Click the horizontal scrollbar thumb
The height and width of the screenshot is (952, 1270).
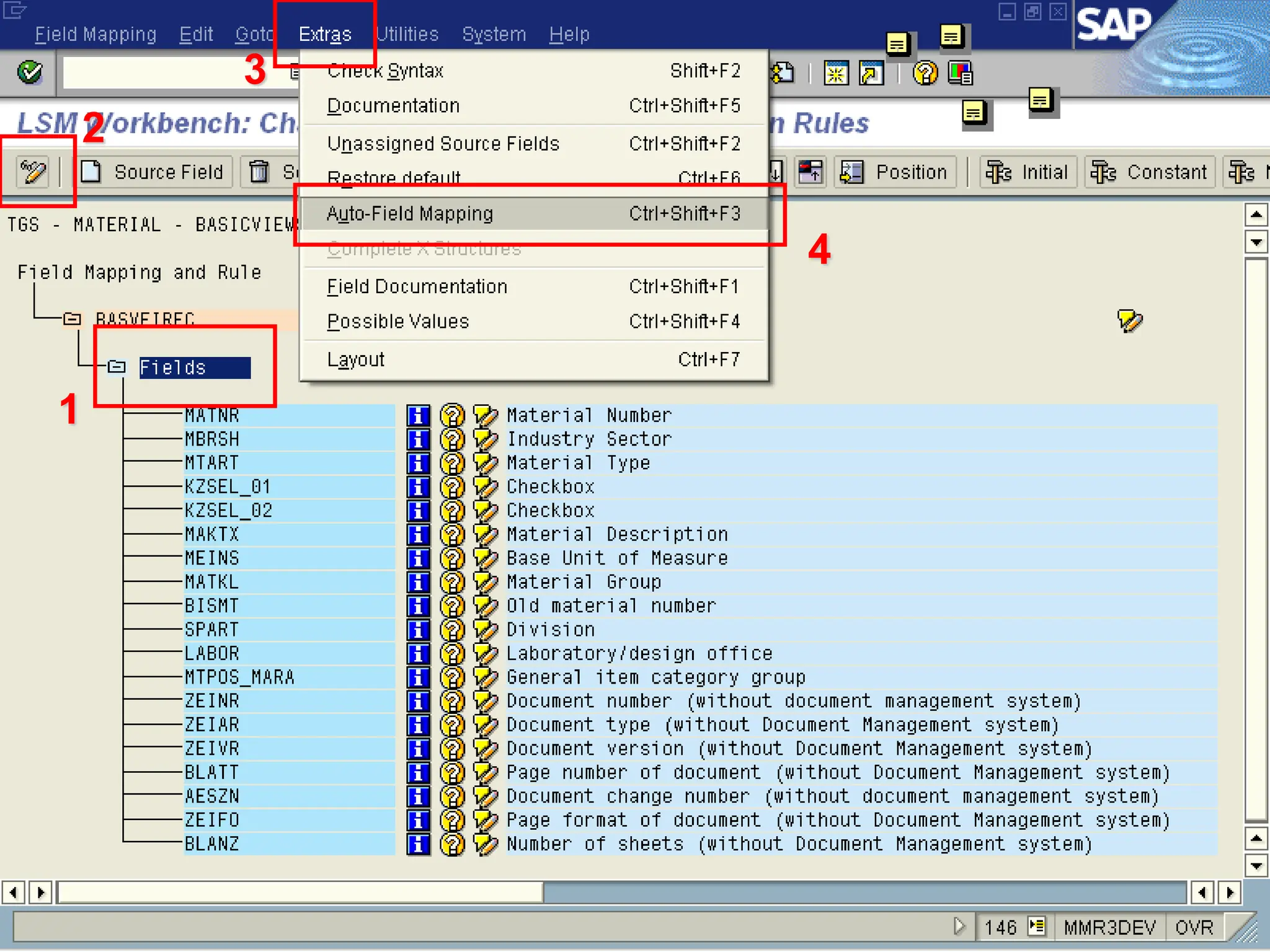301,892
